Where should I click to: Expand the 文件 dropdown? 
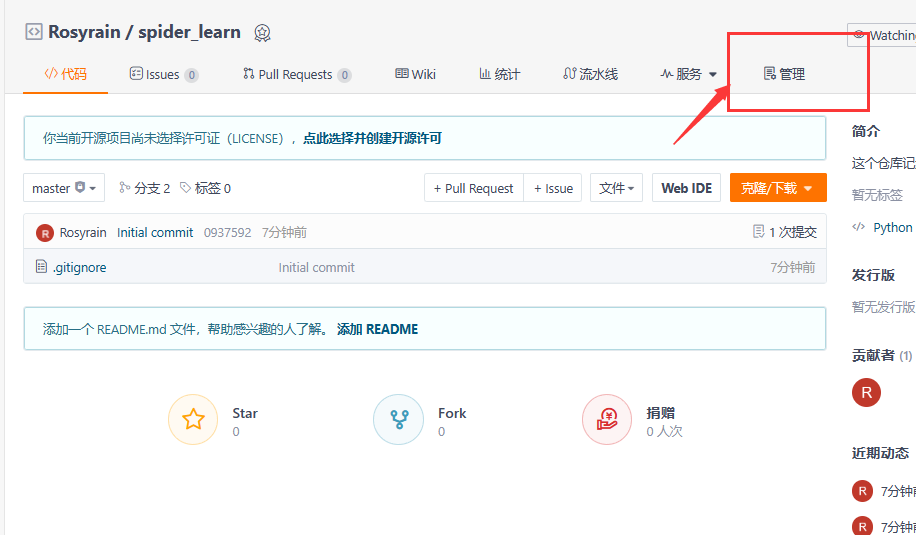[616, 187]
